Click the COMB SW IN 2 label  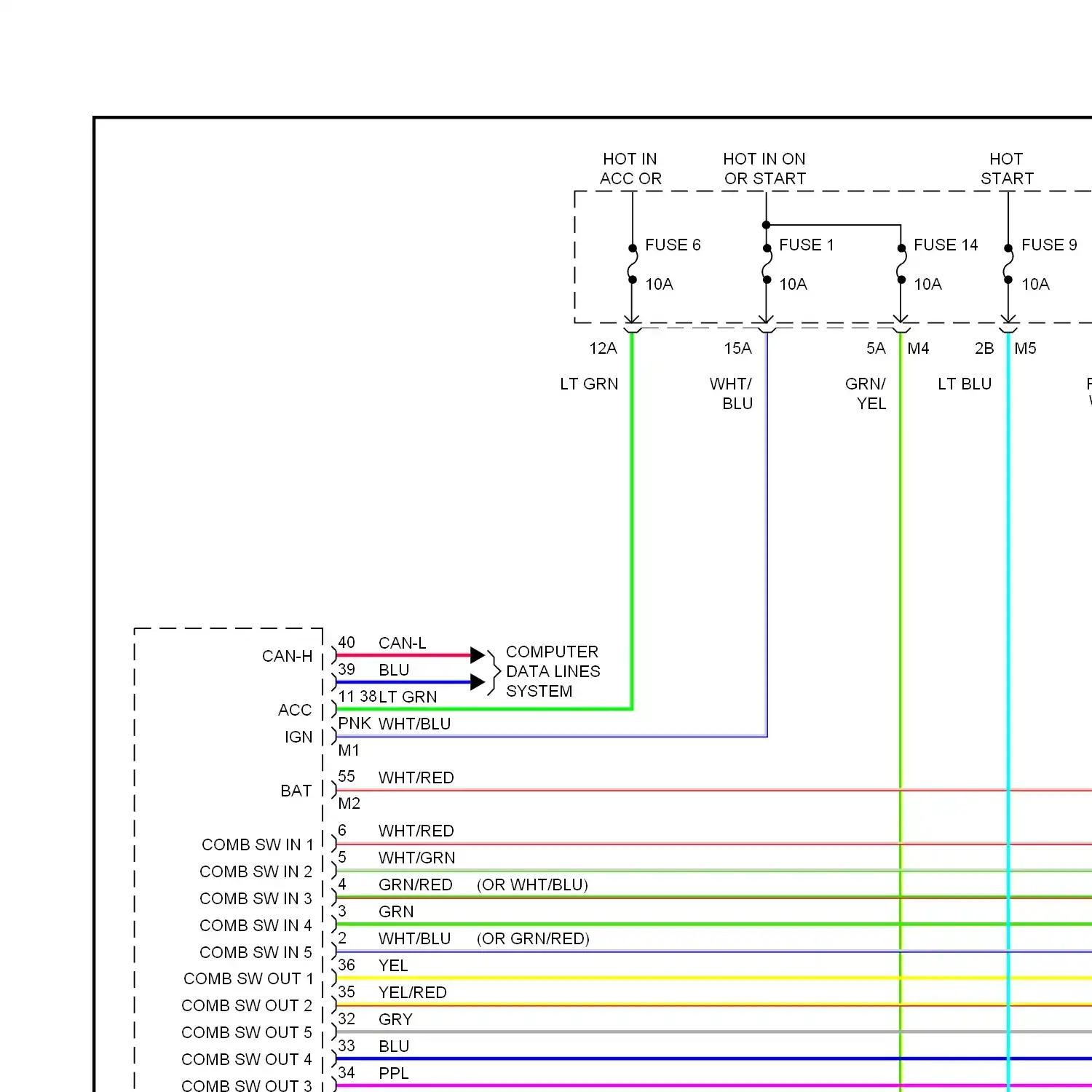pyautogui.click(x=256, y=871)
